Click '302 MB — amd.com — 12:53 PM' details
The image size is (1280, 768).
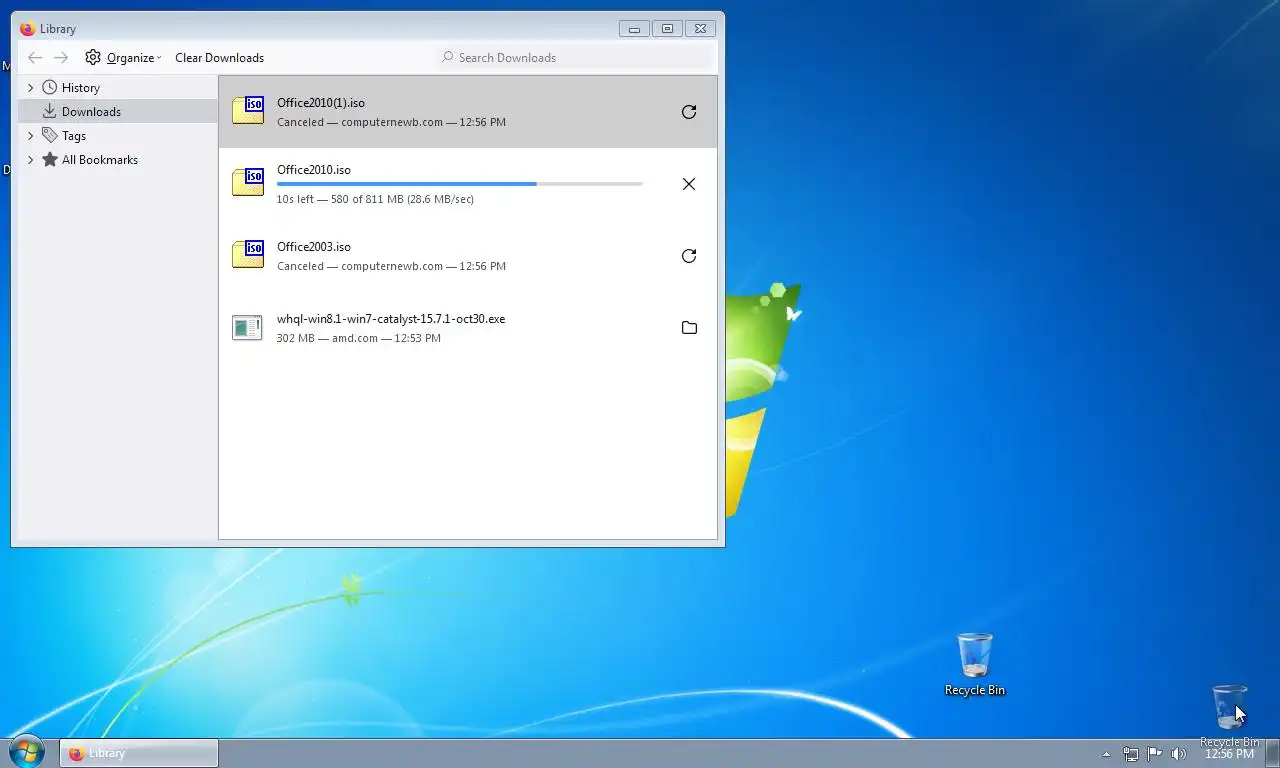[359, 338]
